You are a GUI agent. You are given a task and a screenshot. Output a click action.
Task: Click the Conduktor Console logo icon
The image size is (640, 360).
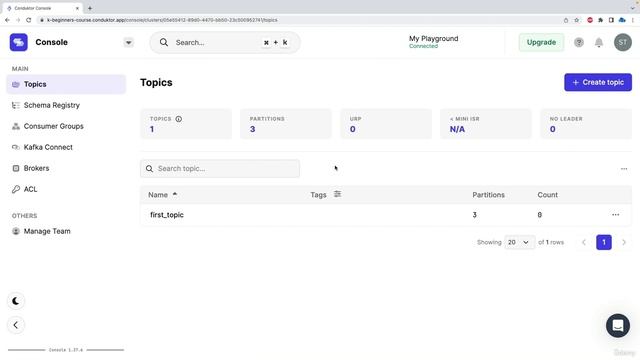click(x=18, y=42)
